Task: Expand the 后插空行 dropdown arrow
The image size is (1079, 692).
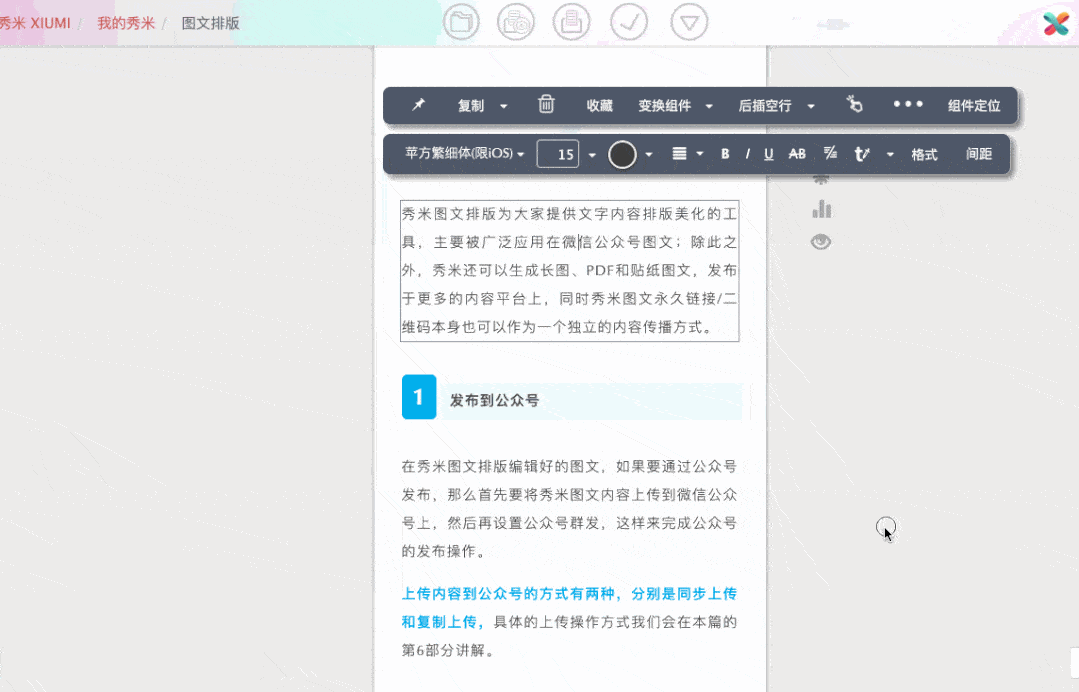Action: tap(811, 106)
